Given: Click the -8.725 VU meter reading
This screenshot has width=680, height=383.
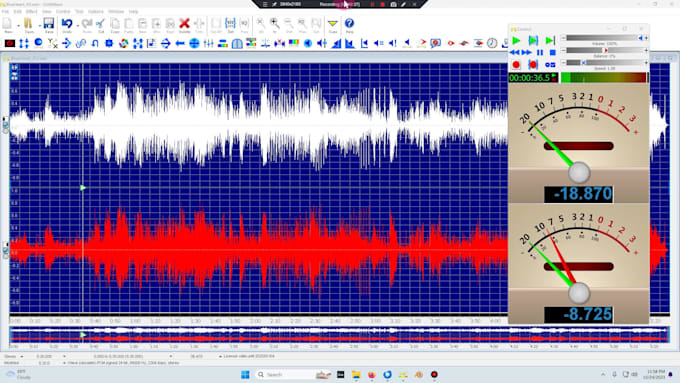Looking at the screenshot, I should (x=578, y=314).
